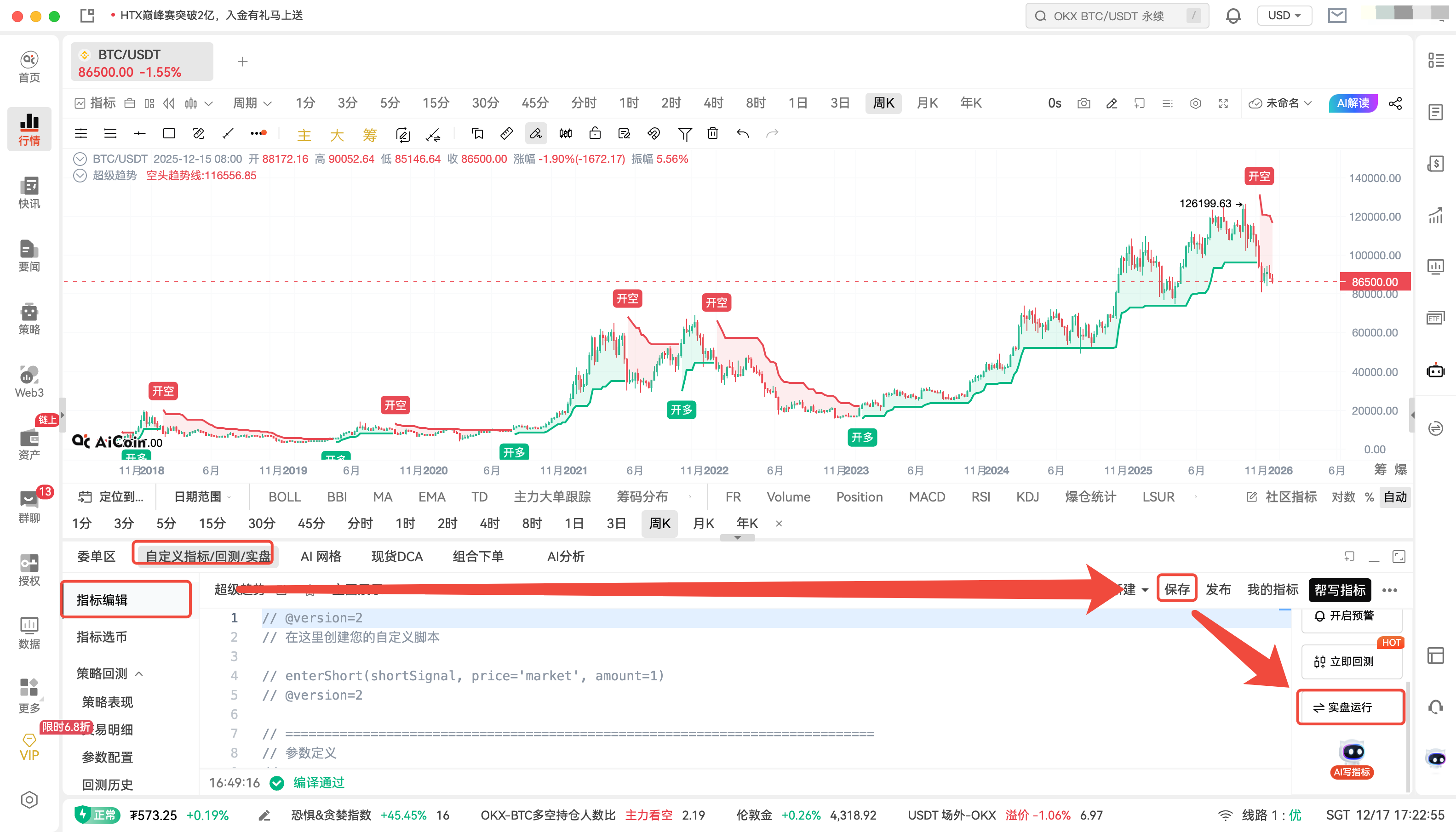
Task: Select 指标编辑 in the left panel
Action: [x=103, y=599]
